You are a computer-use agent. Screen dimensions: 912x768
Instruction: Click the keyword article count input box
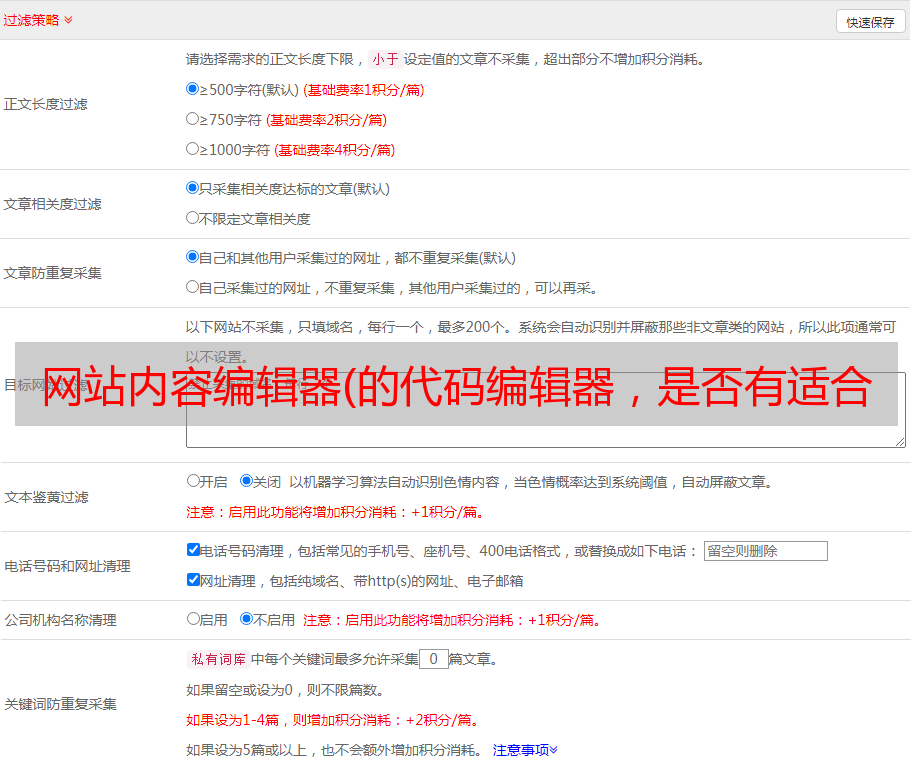pyautogui.click(x=433, y=659)
